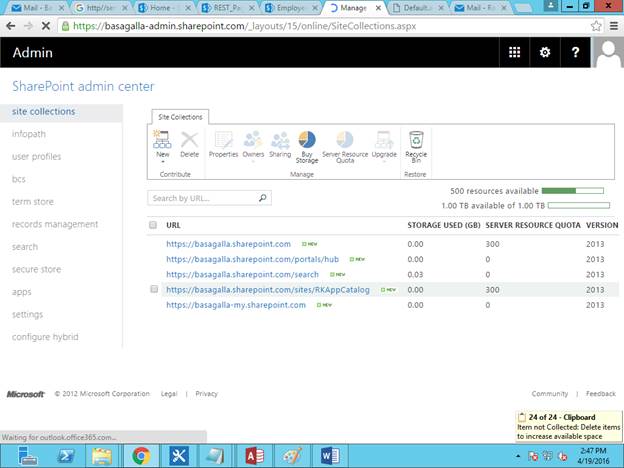Switch to the REST browser tab
624x468 pixels.
tap(229, 8)
